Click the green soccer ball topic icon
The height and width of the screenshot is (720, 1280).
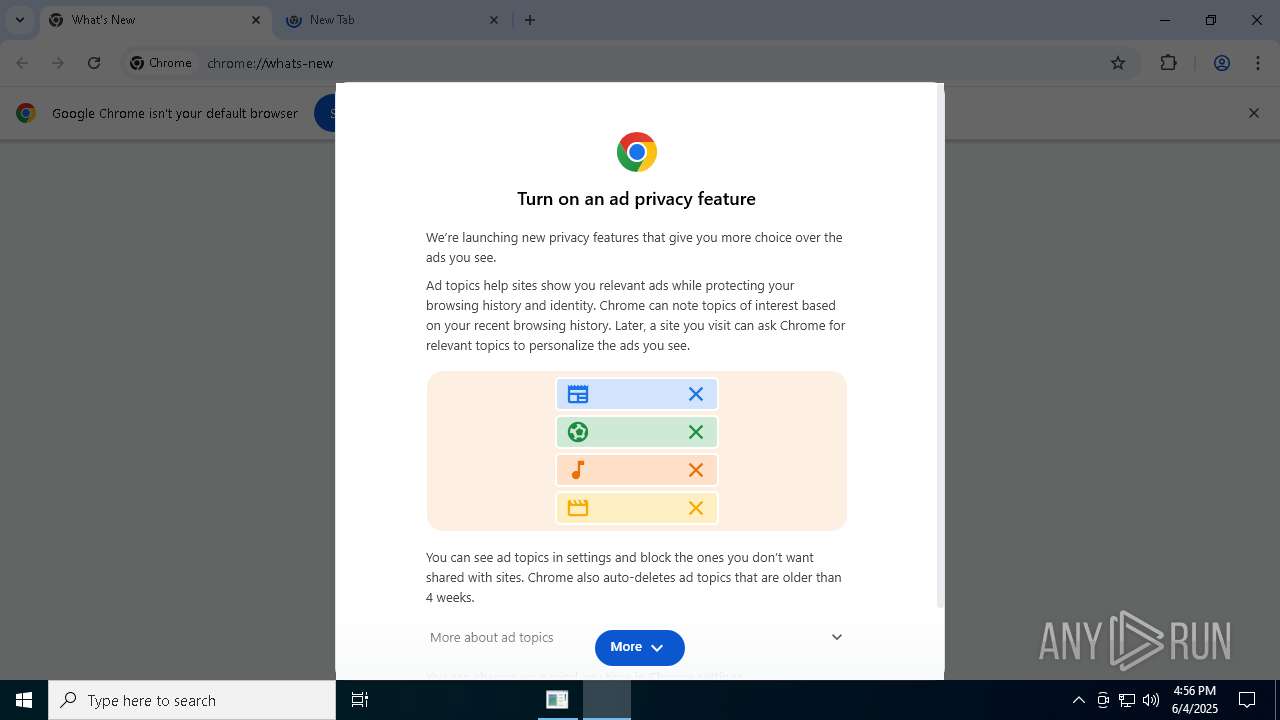tap(578, 432)
